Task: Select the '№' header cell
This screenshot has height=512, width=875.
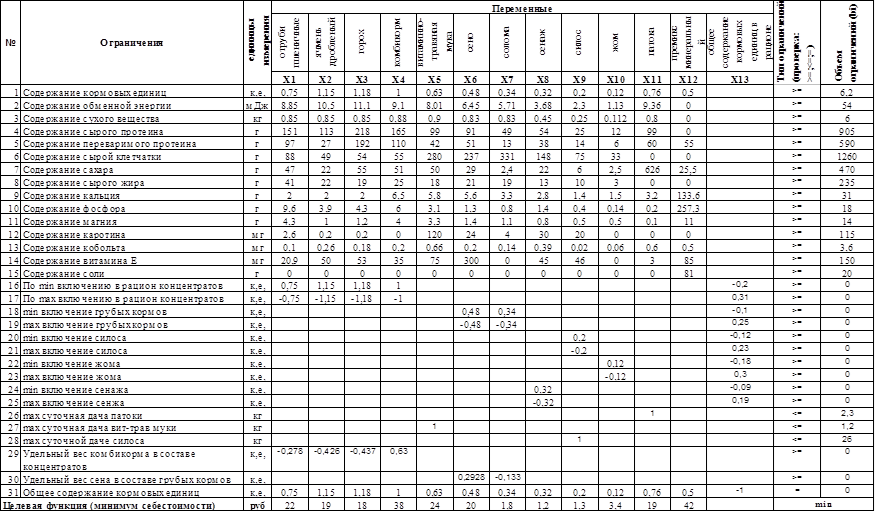Action: [x=11, y=42]
